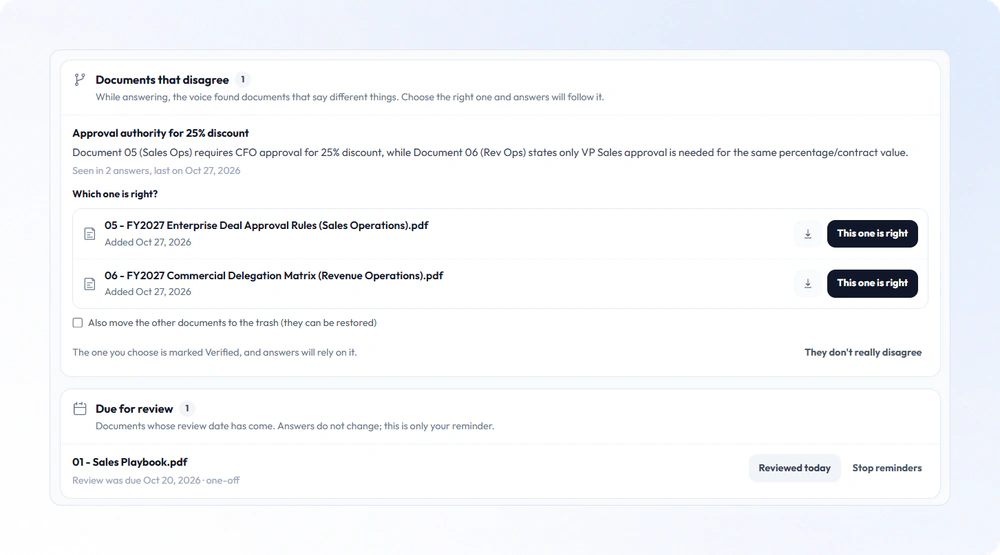The image size is (1000, 555).
Task: Mark document 05 Sales Operations as the right one
Action: [872, 233]
